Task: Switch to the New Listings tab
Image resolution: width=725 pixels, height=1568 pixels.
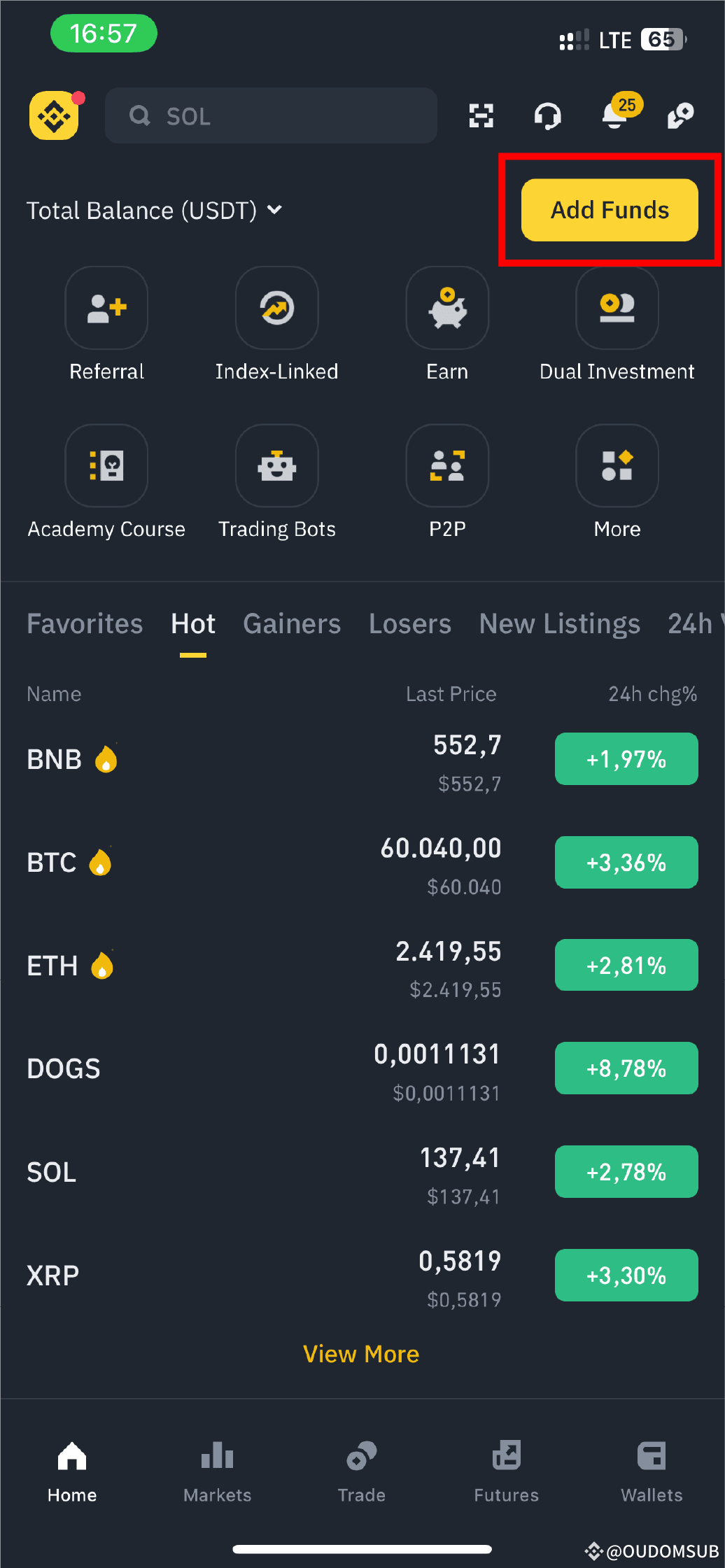Action: click(x=559, y=623)
